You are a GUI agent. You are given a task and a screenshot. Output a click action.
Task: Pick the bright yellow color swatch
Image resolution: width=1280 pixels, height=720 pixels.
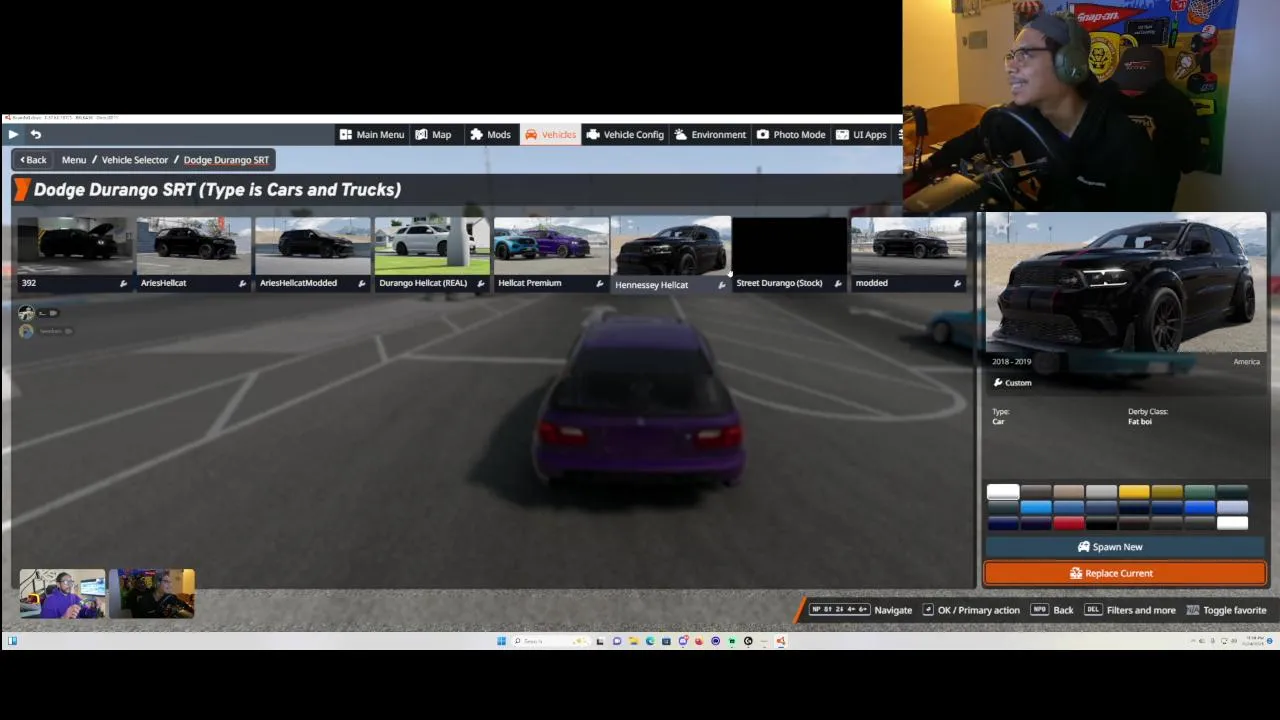click(x=1134, y=491)
